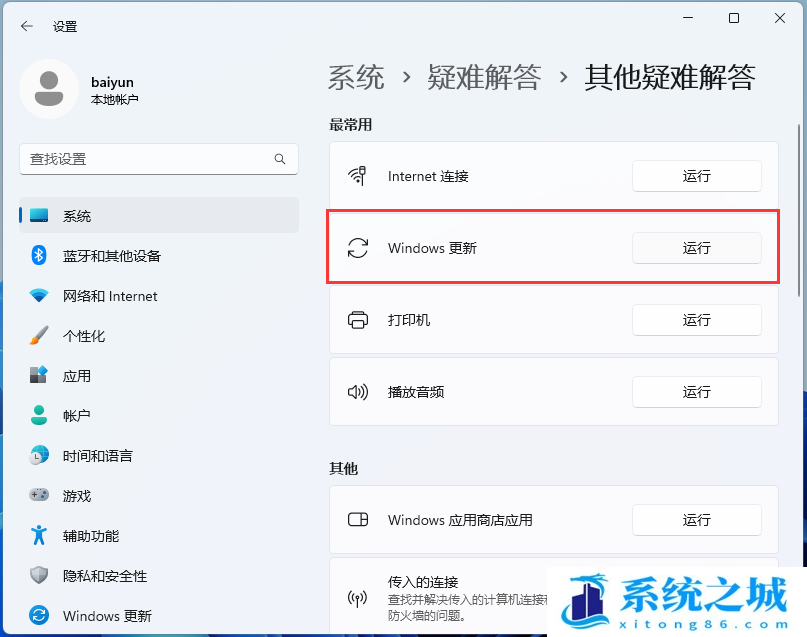
Task: Maximize the Settings window
Action: pyautogui.click(x=734, y=18)
